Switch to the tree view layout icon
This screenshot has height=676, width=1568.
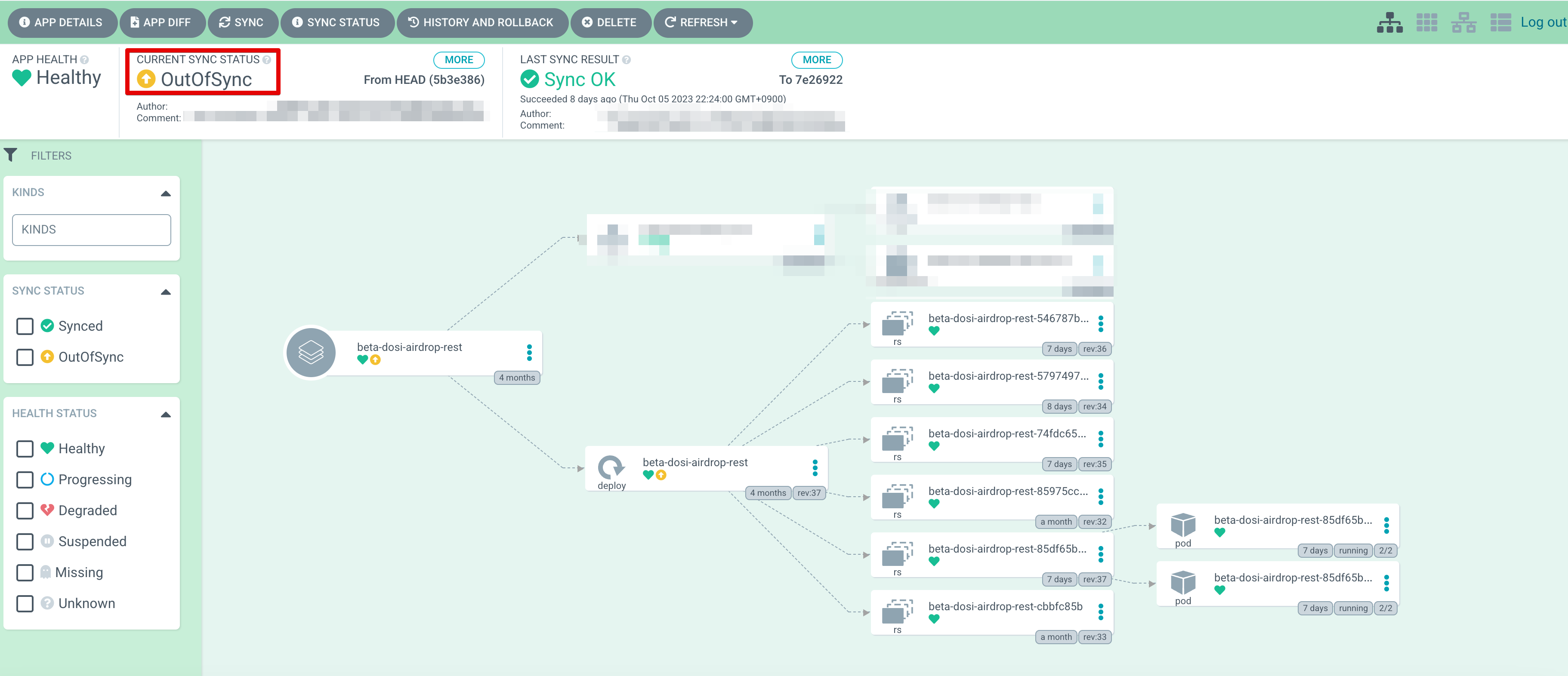coord(1390,22)
